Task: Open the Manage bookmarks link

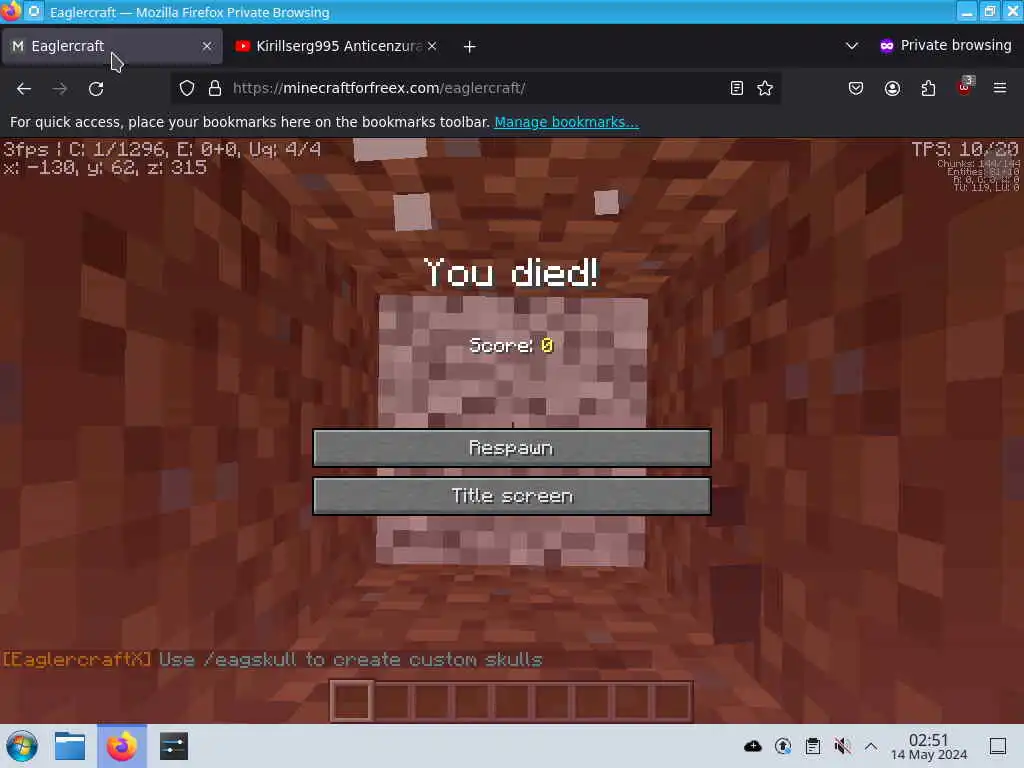Action: click(x=566, y=122)
